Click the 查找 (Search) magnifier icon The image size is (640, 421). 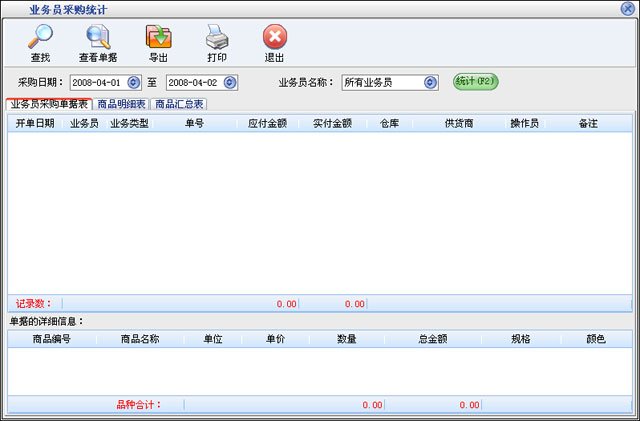click(40, 38)
